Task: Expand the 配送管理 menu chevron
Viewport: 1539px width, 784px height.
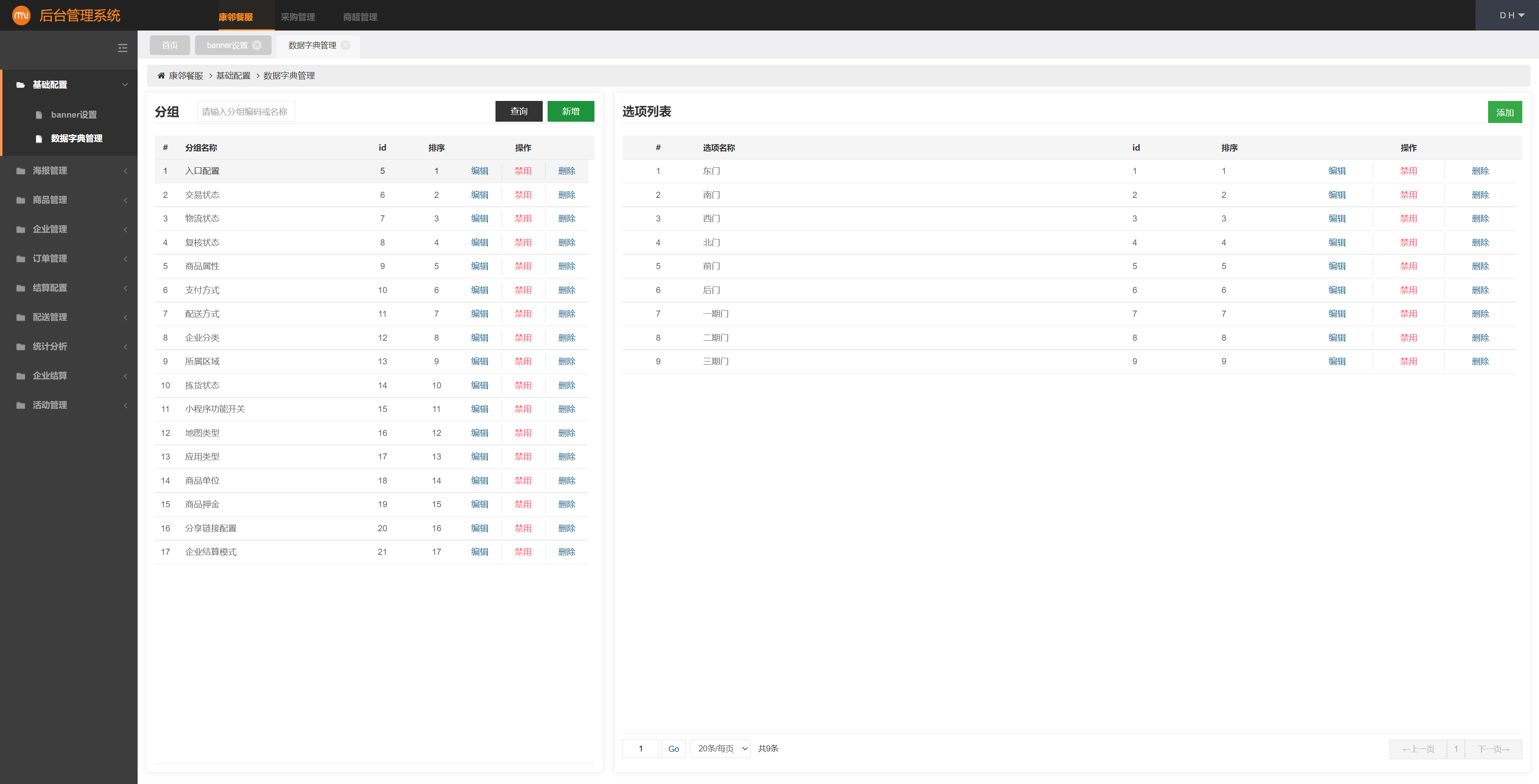Action: pyautogui.click(x=125, y=317)
